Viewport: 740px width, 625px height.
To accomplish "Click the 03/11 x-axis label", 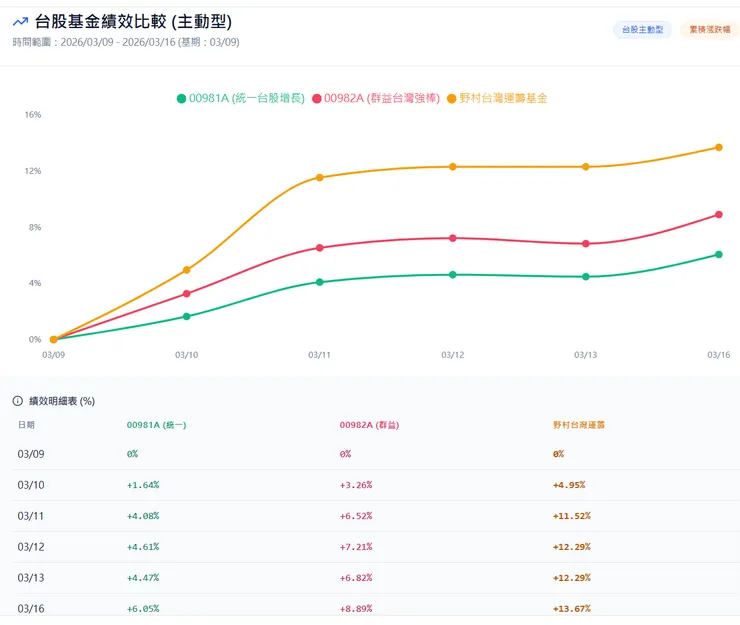I will 320,355.
